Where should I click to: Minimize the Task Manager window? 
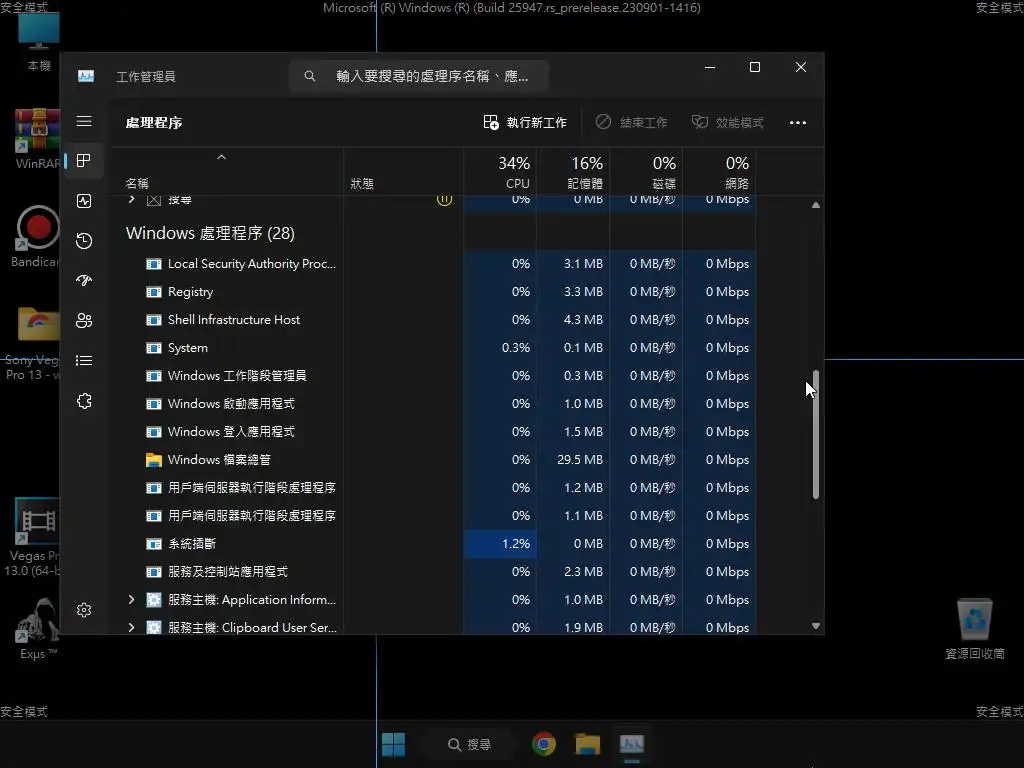[x=710, y=67]
